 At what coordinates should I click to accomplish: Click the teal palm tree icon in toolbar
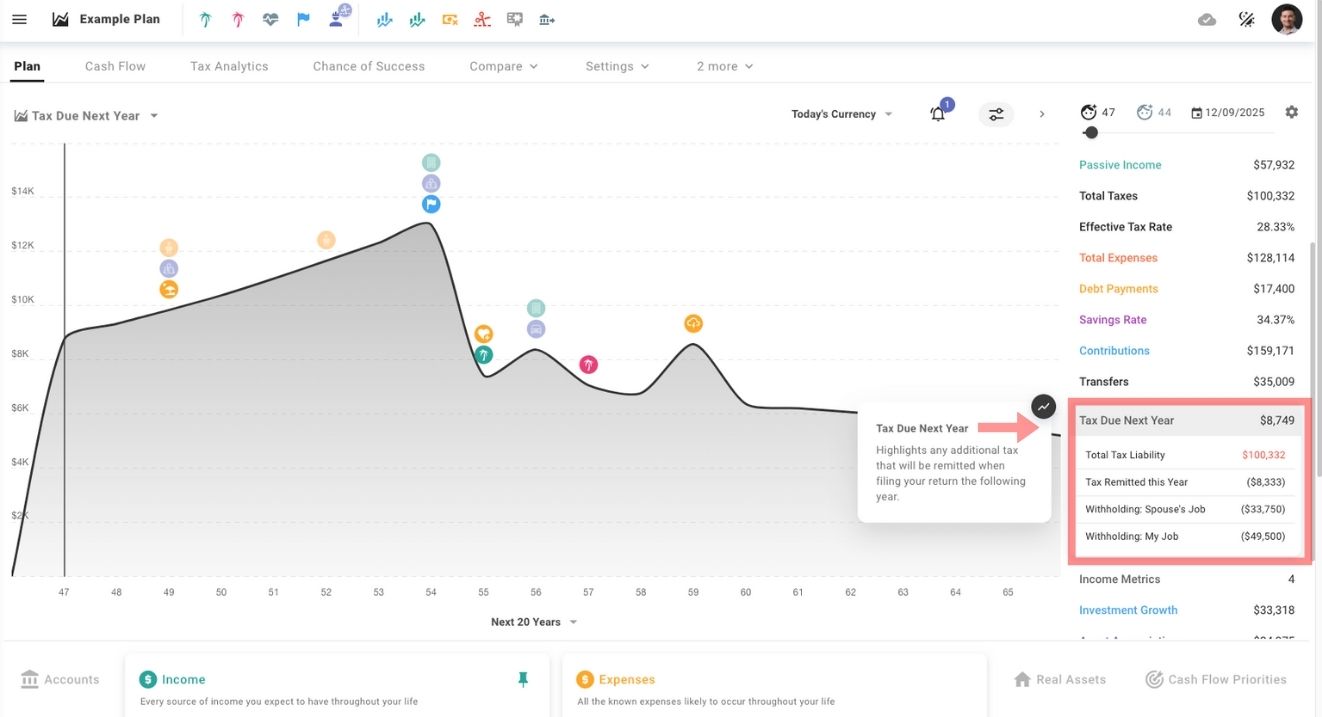[x=206, y=19]
